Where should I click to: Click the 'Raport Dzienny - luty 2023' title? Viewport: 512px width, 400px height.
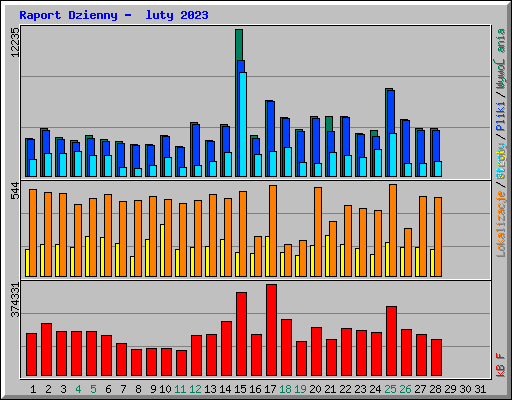114,15
